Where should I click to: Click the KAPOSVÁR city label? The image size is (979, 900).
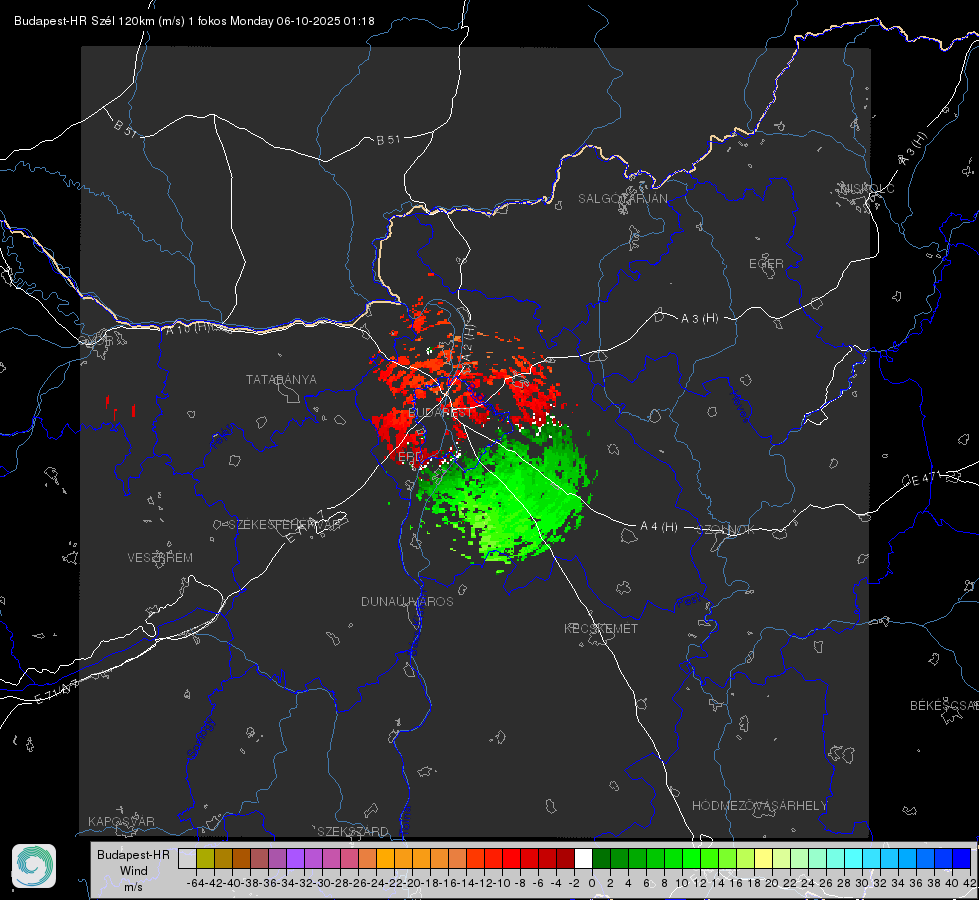121,821
